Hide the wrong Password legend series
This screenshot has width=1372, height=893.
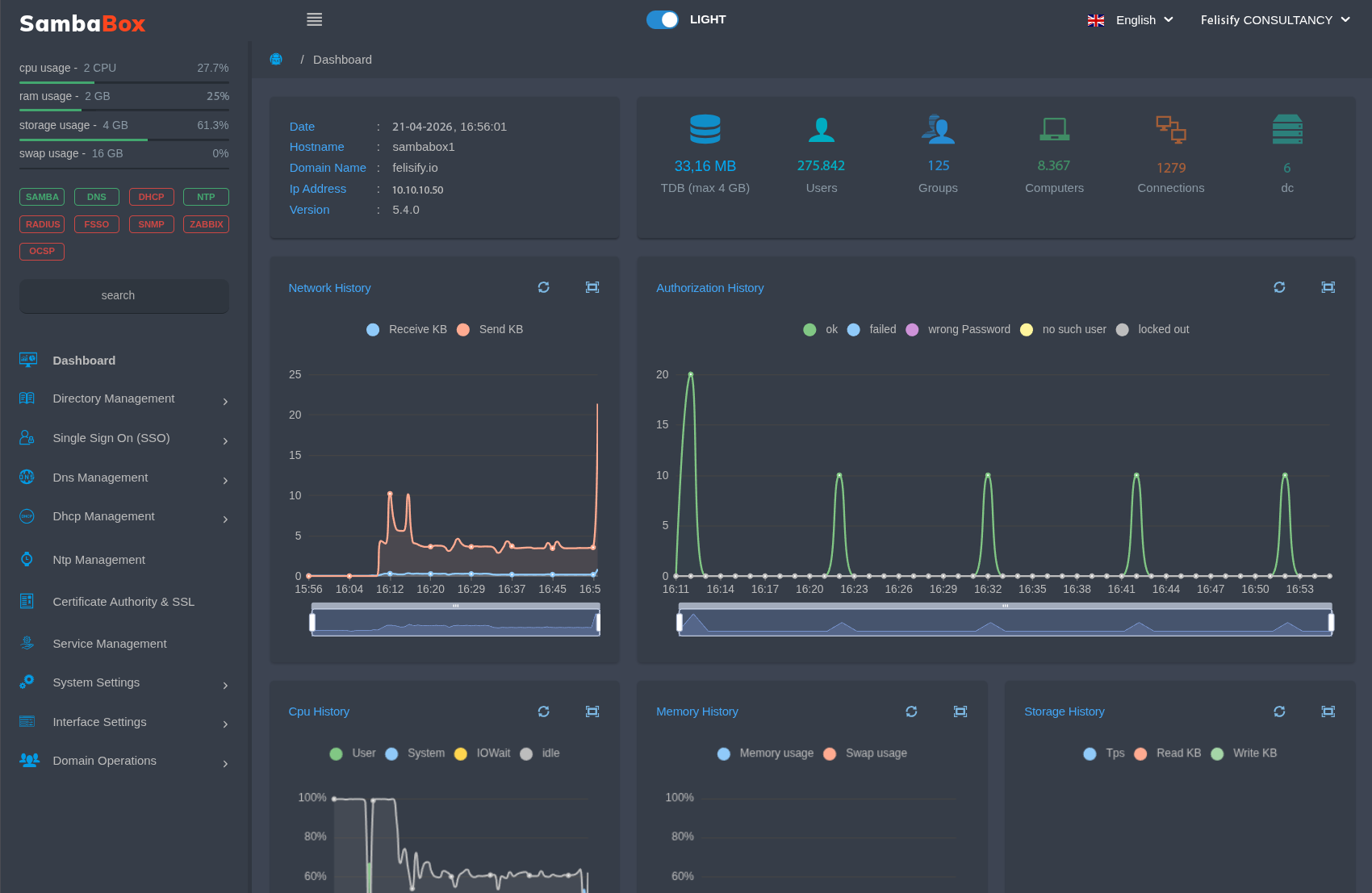tap(959, 329)
